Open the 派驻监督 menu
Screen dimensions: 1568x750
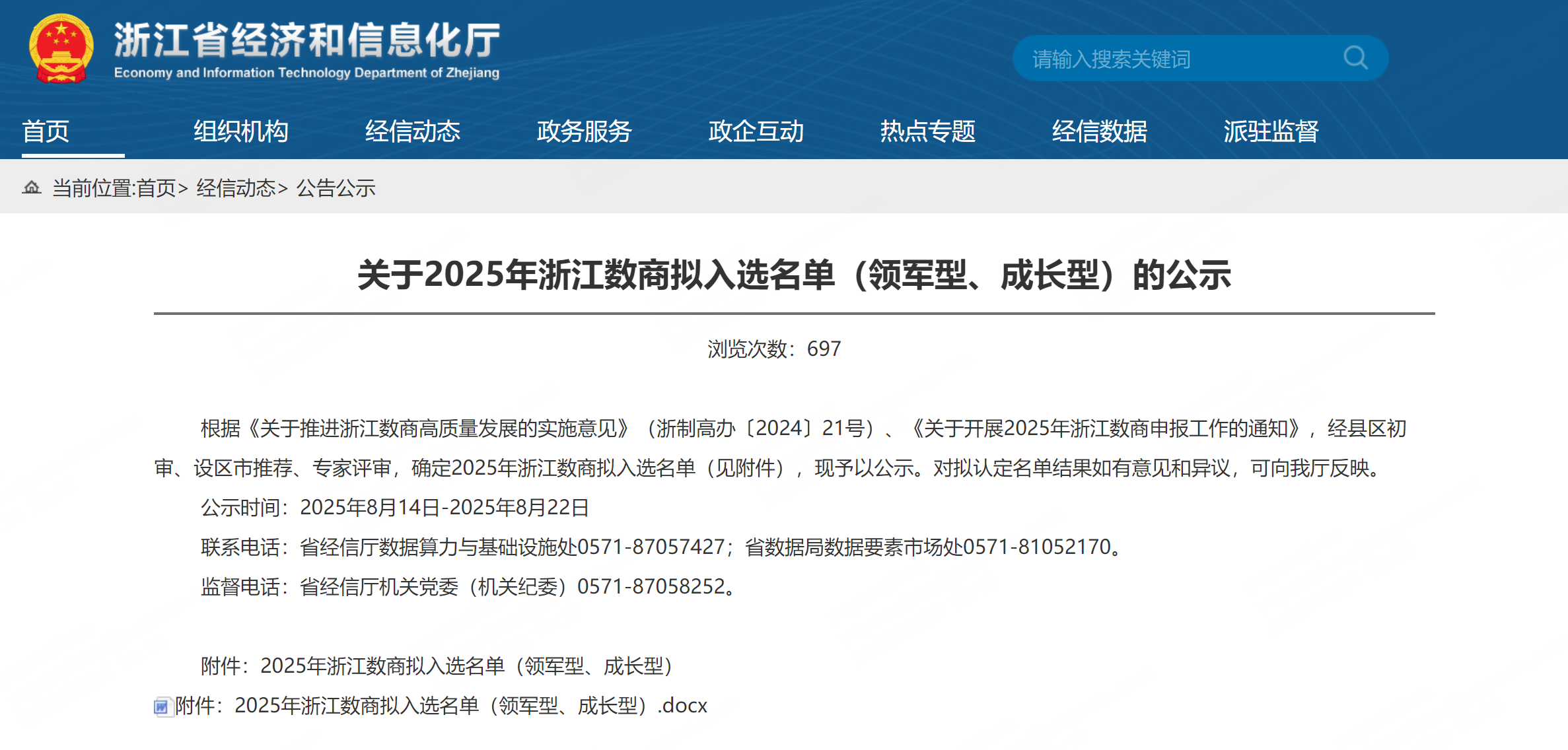[1271, 131]
